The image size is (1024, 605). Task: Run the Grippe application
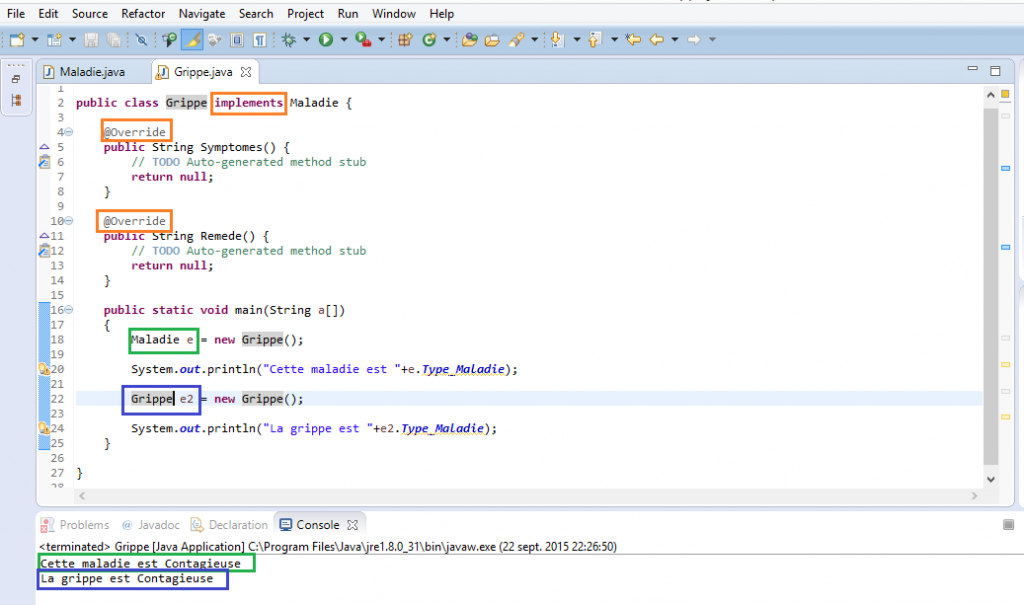tap(325, 40)
